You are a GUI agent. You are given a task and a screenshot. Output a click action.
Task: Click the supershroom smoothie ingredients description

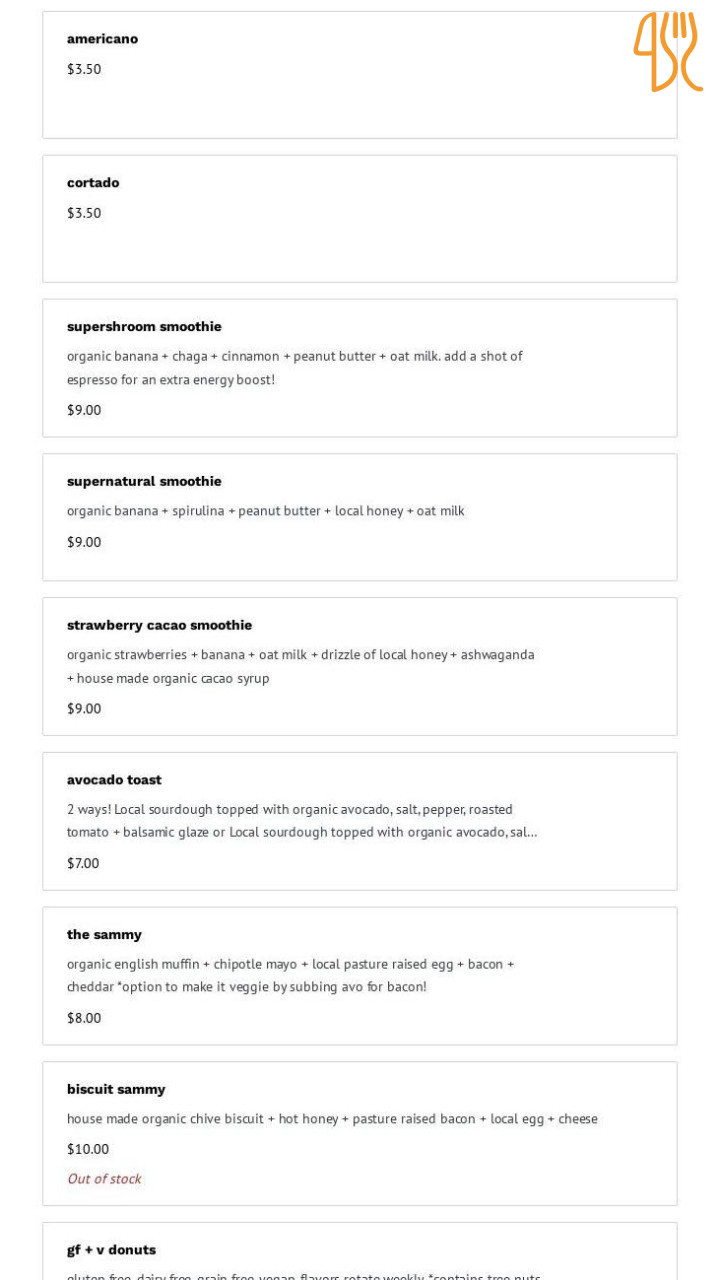294,368
